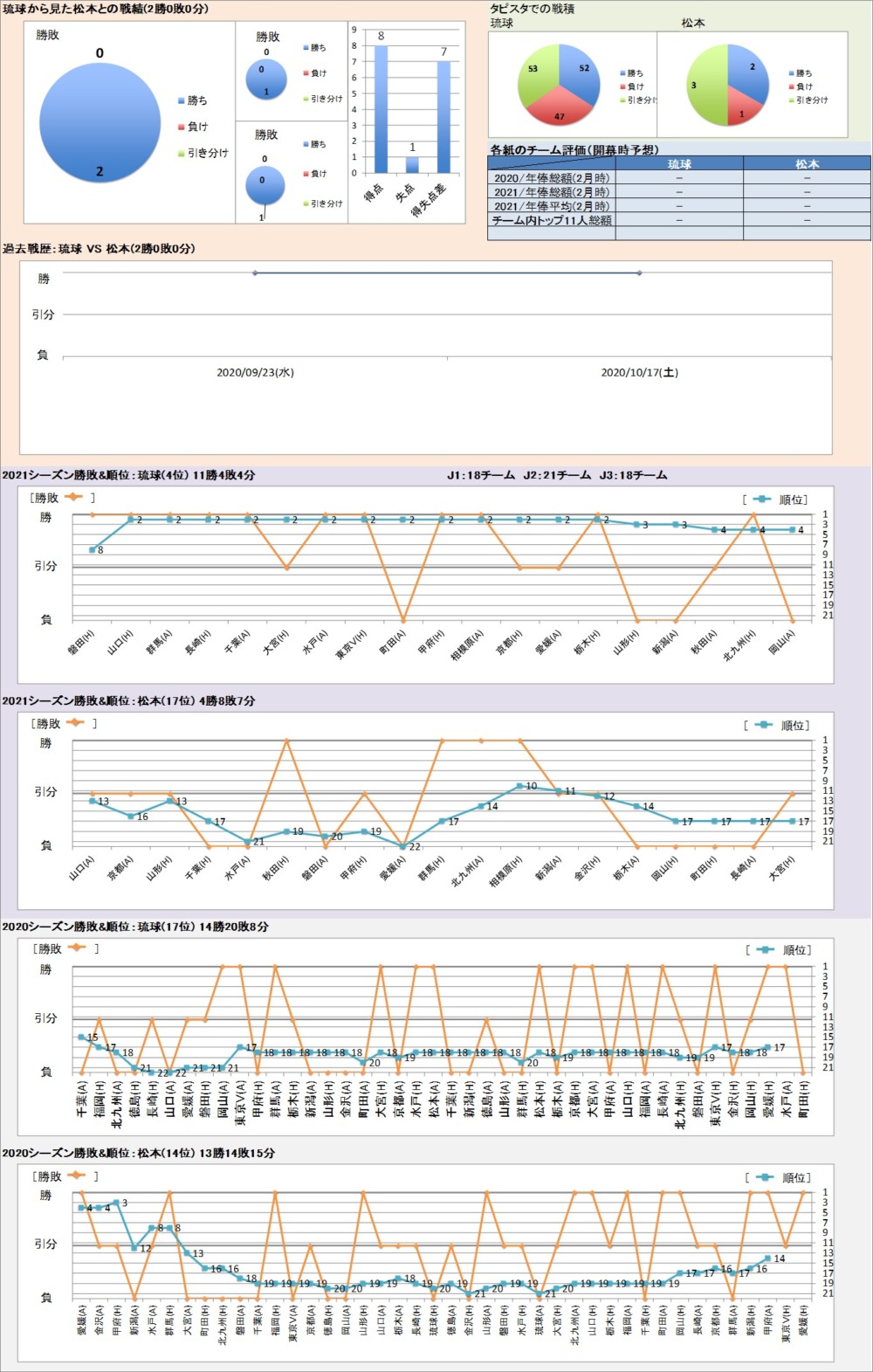Select the green 3 slice in 松本 pie
The width and height of the screenshot is (873, 1372).
click(703, 86)
